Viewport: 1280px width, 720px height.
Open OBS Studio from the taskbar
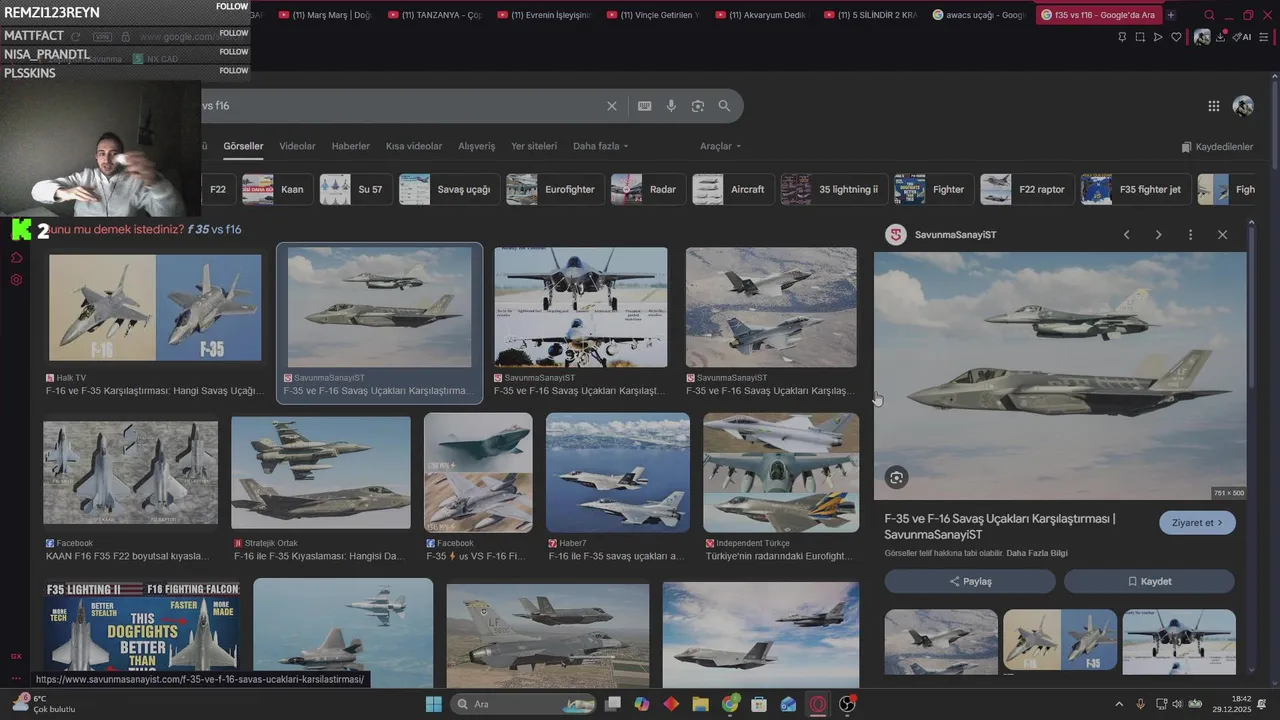coord(847,704)
